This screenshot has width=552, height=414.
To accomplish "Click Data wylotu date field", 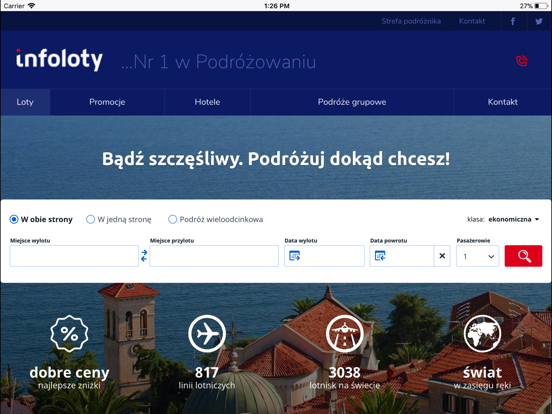I will tap(324, 256).
